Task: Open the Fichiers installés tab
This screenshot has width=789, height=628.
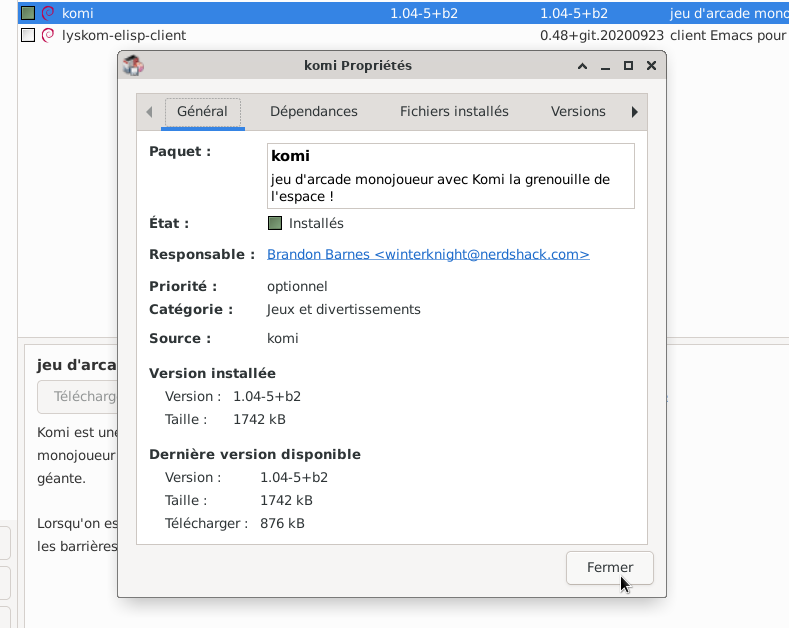Action: [454, 112]
